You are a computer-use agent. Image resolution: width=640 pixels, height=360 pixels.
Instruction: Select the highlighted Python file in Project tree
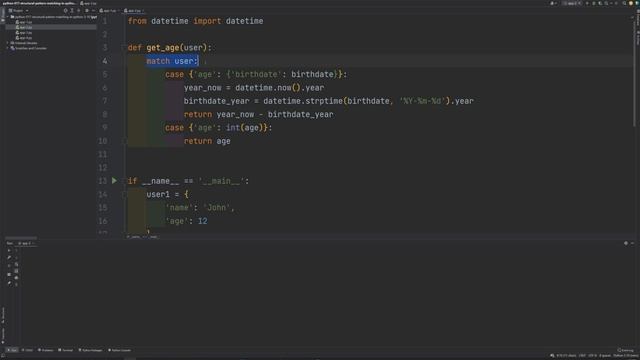pyautogui.click(x=24, y=27)
